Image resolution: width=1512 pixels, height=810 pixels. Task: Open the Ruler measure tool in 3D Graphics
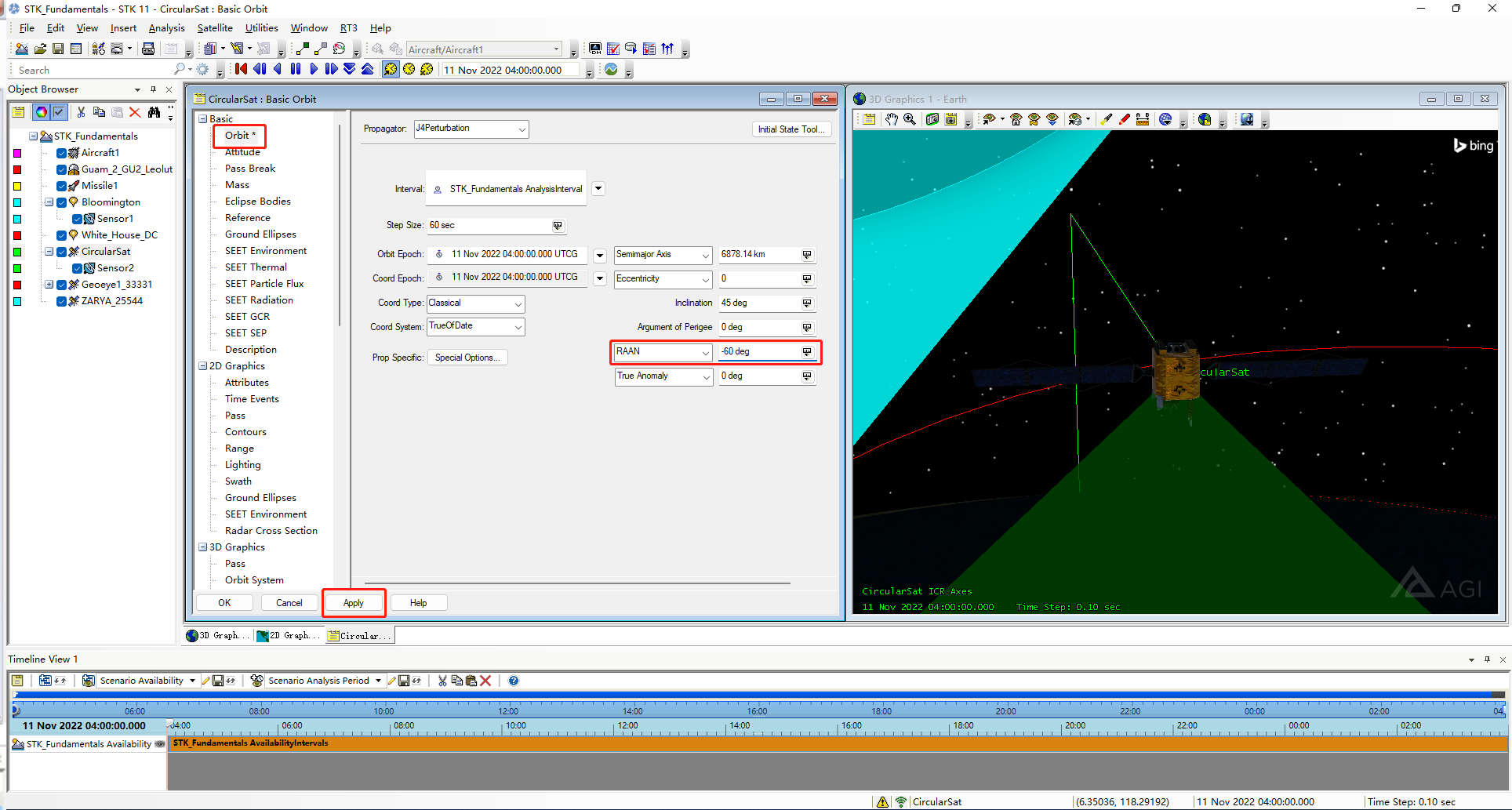click(1143, 119)
